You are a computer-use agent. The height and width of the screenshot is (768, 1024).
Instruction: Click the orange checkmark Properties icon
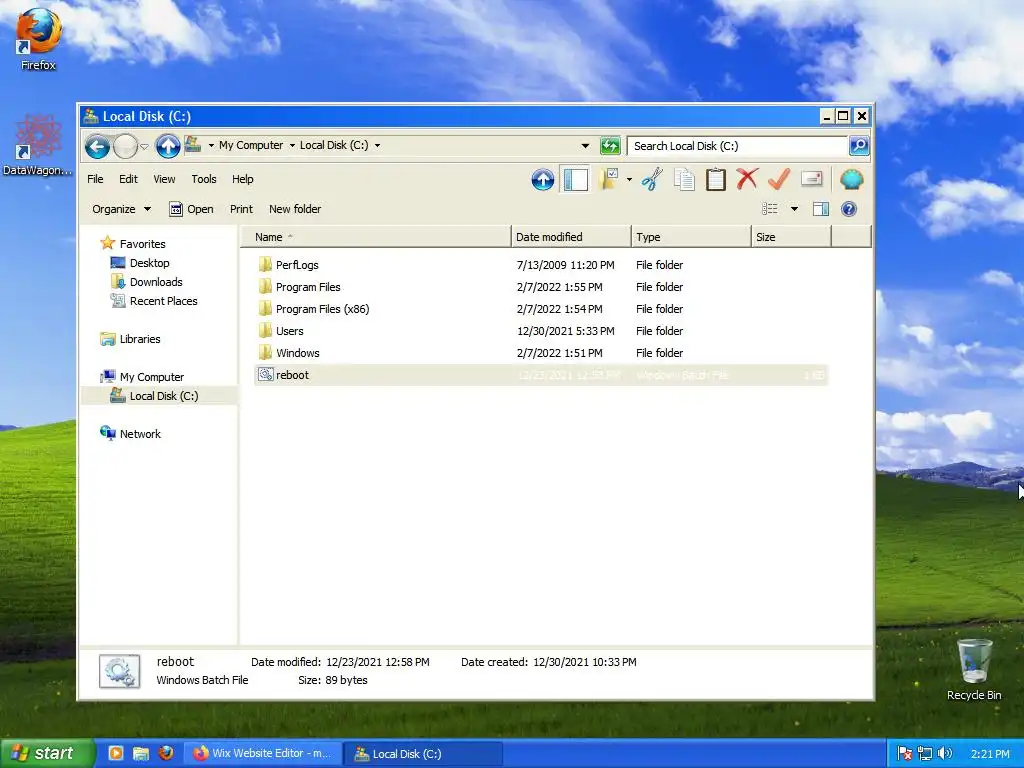pyautogui.click(x=779, y=179)
